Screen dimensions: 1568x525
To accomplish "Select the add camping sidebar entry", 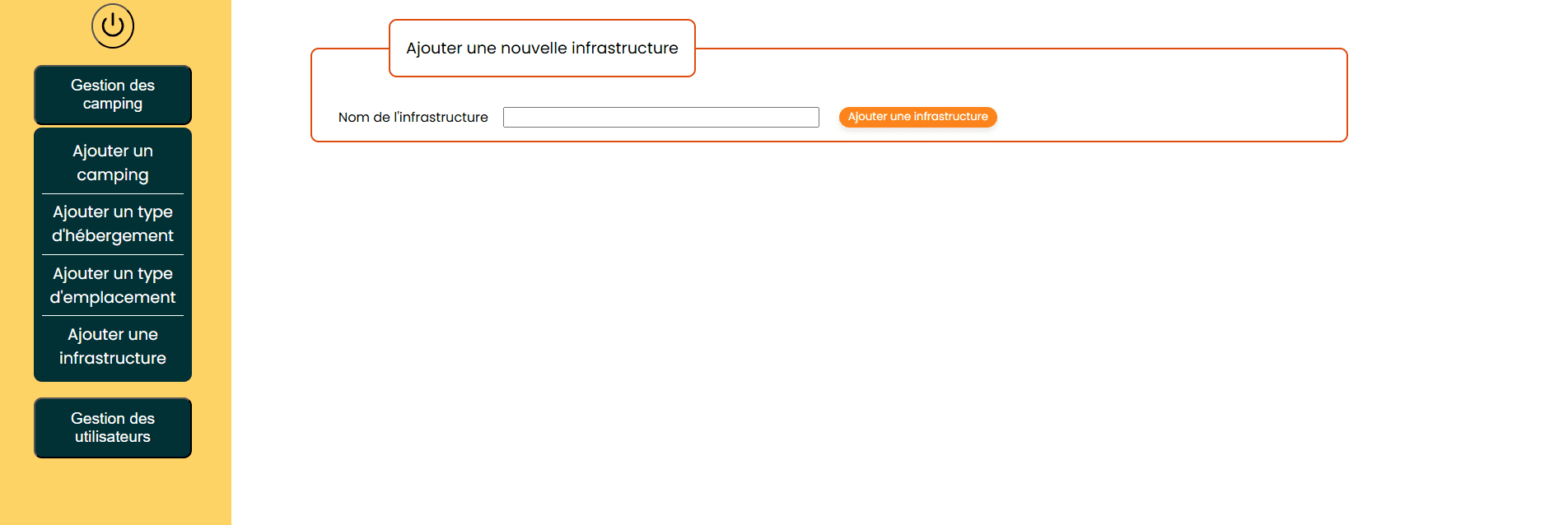I will (x=113, y=163).
